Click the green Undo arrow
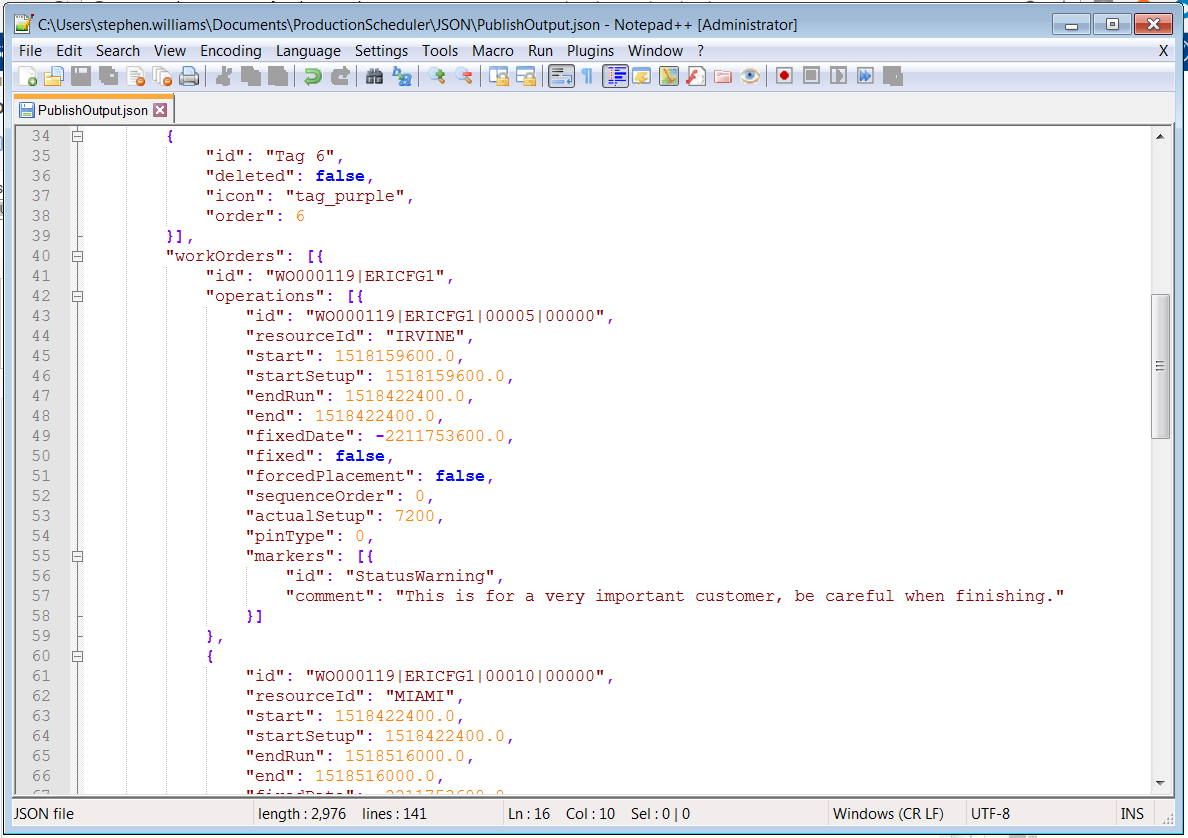1188x838 pixels. 312,77
